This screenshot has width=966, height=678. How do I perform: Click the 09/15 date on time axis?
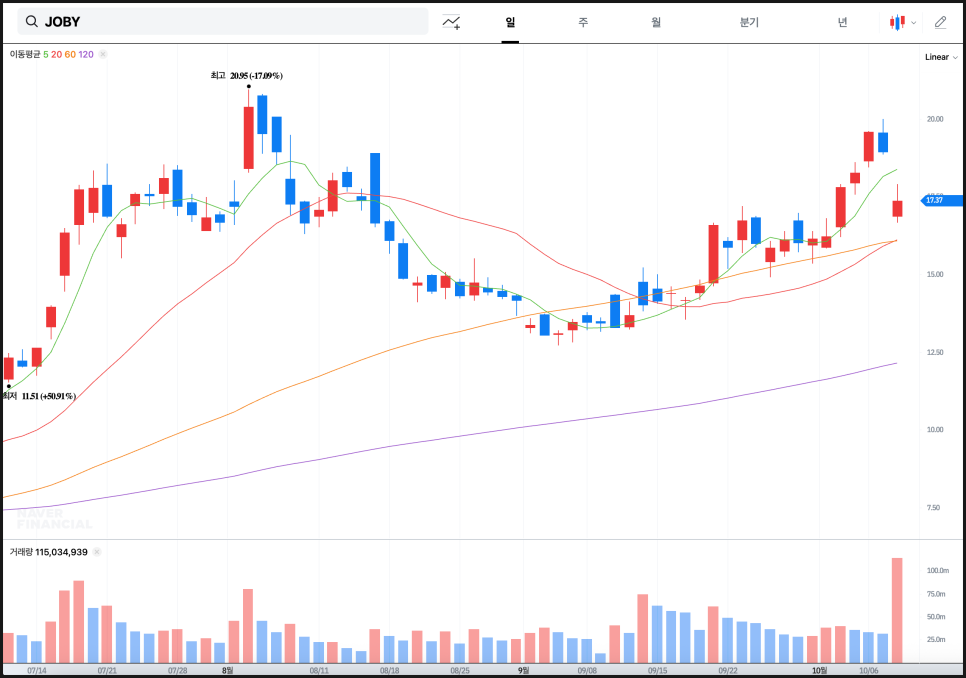point(658,671)
